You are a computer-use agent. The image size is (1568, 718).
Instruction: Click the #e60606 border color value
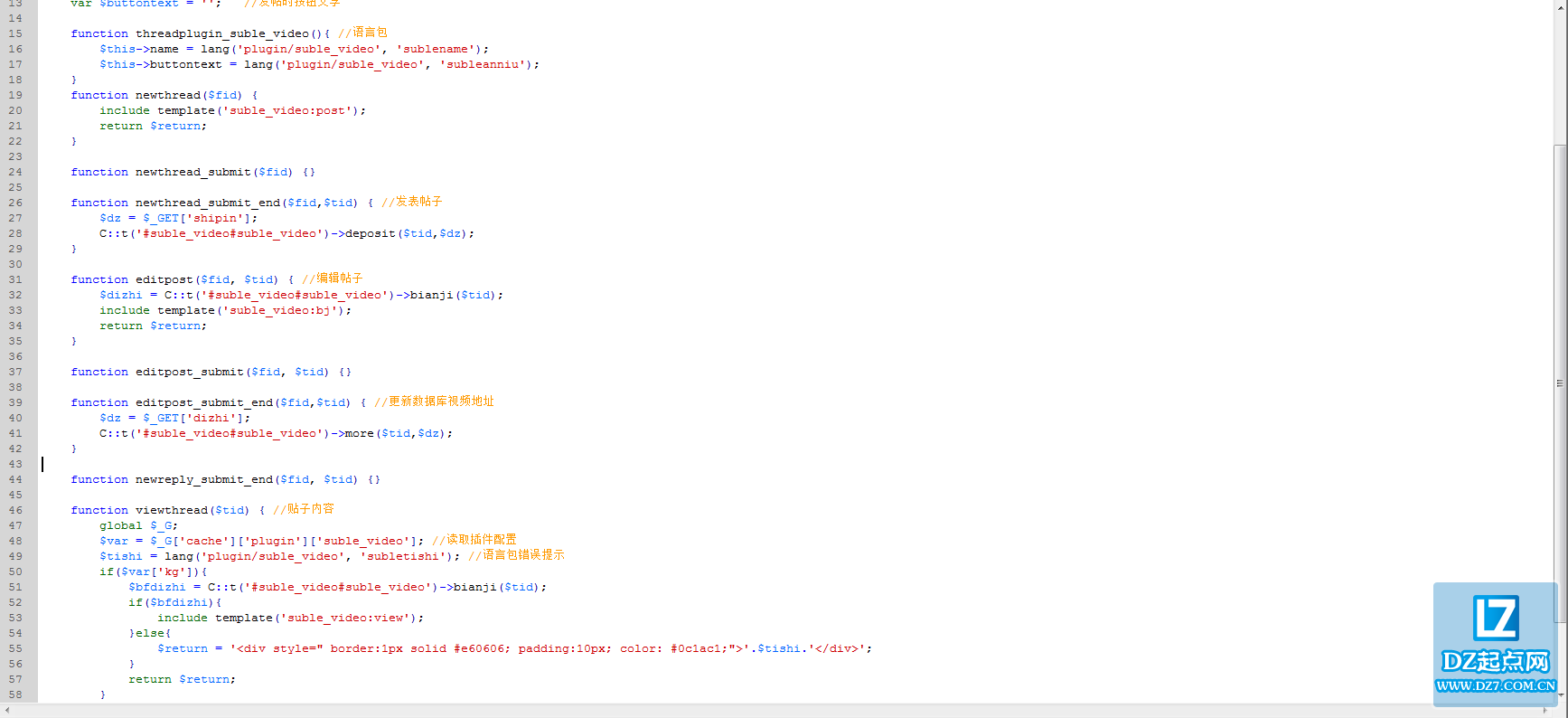click(479, 648)
